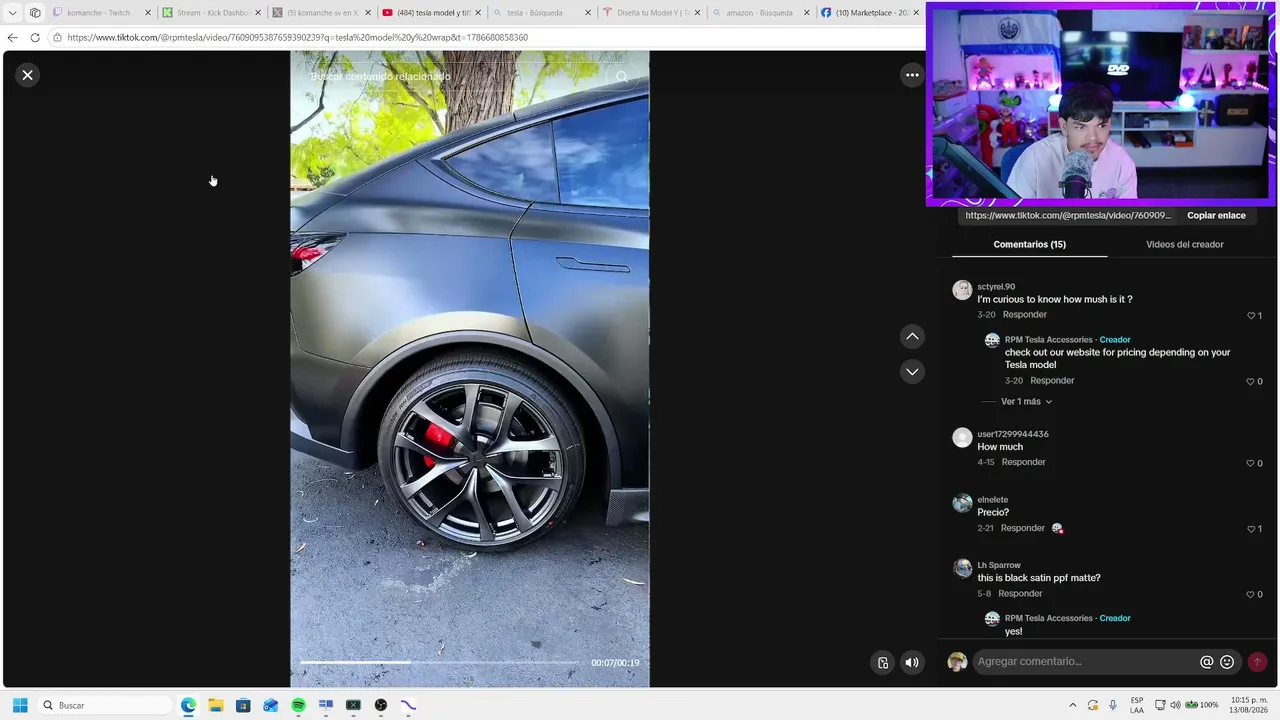The height and width of the screenshot is (720, 1280).
Task: Open the emoji picker in comment box
Action: pyautogui.click(x=1227, y=662)
